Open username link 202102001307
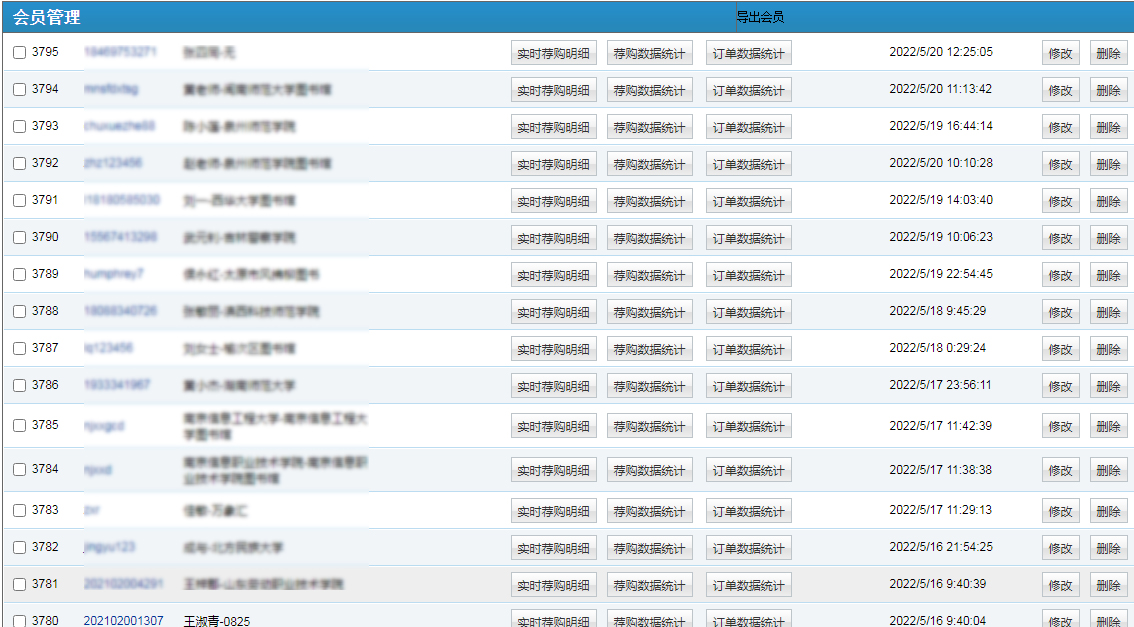1134x627 pixels. point(123,621)
